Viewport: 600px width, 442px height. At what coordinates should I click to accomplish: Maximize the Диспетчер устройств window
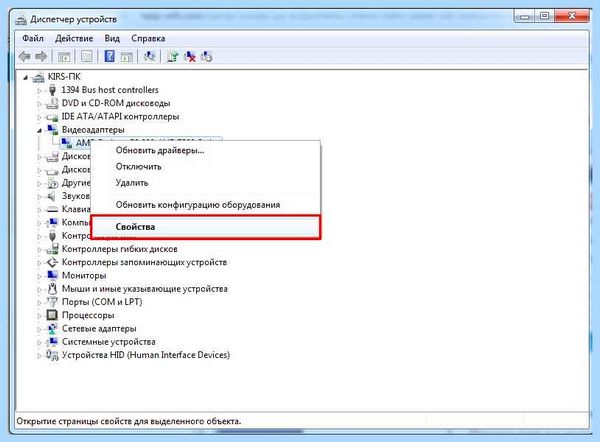[x=545, y=16]
